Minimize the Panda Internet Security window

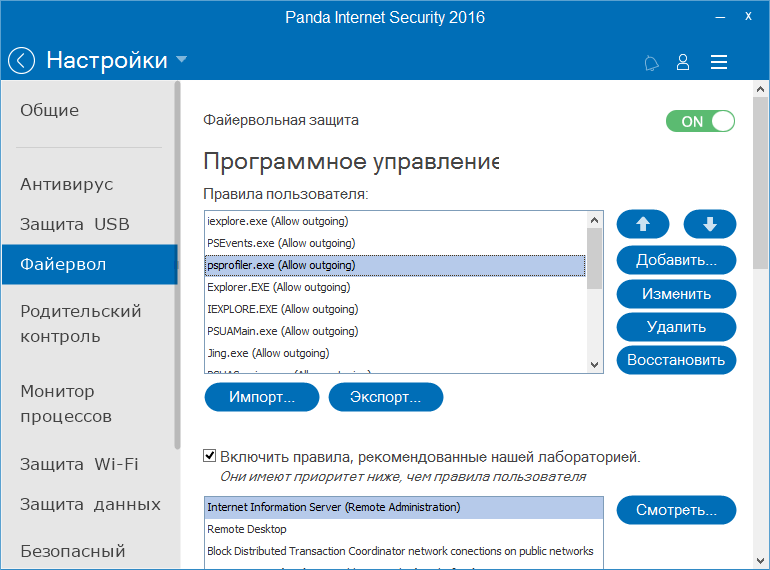click(720, 17)
